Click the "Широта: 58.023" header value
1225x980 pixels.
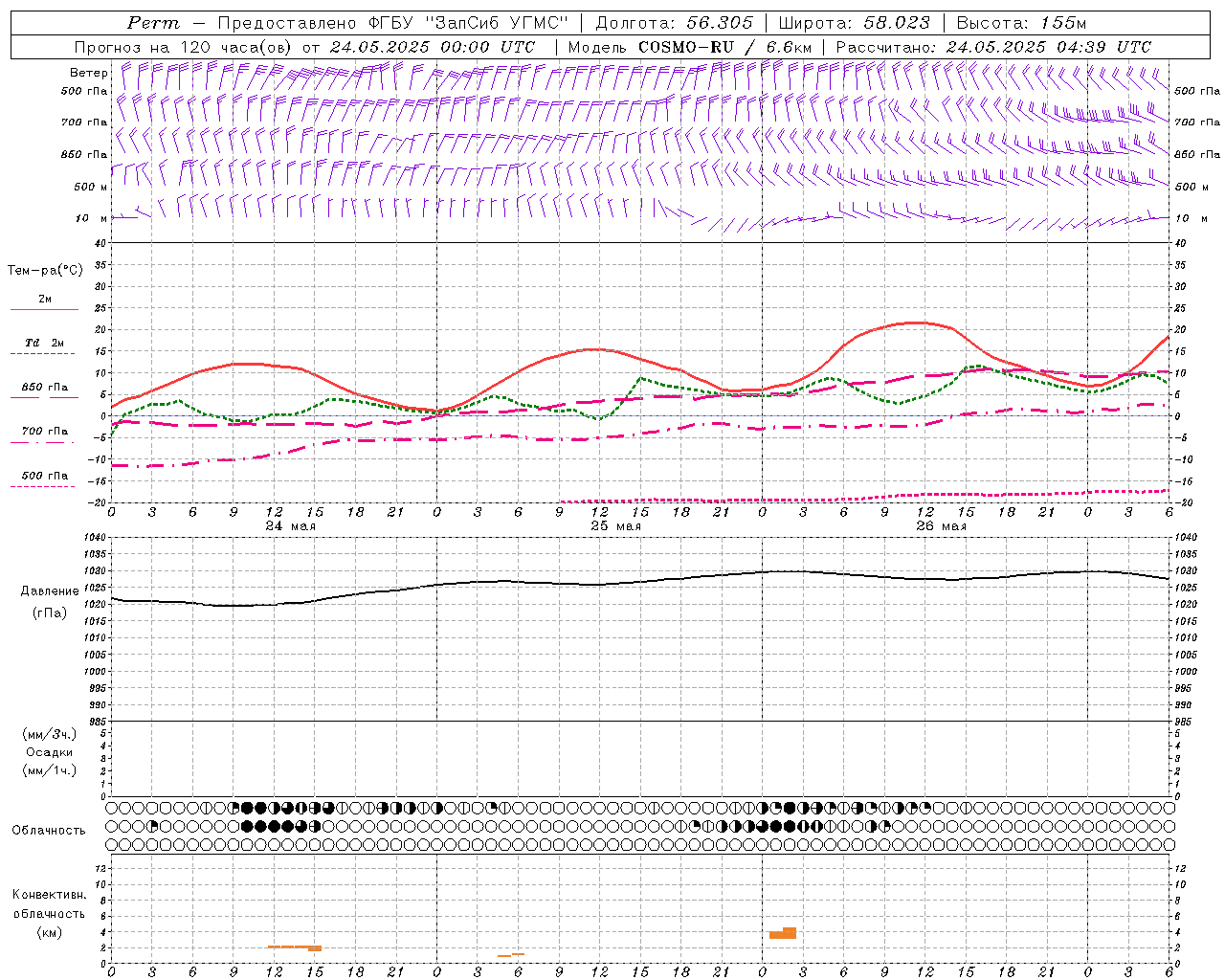tap(854, 23)
